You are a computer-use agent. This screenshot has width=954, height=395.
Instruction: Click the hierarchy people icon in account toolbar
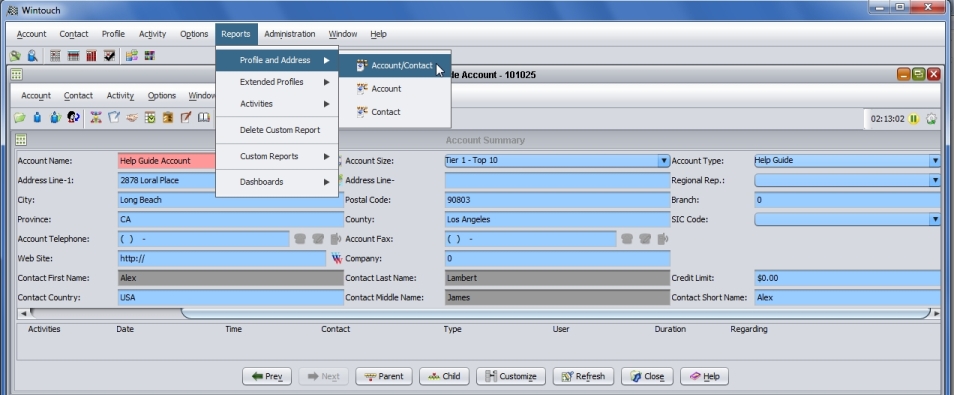pyautogui.click(x=96, y=117)
